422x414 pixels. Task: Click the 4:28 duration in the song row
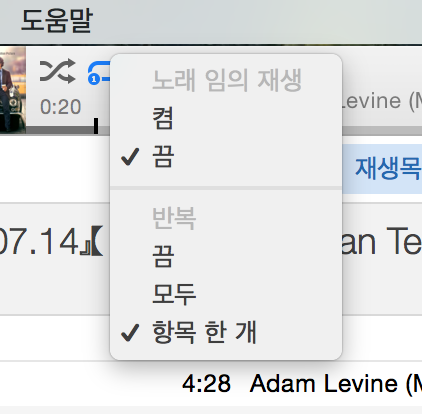tap(206, 384)
